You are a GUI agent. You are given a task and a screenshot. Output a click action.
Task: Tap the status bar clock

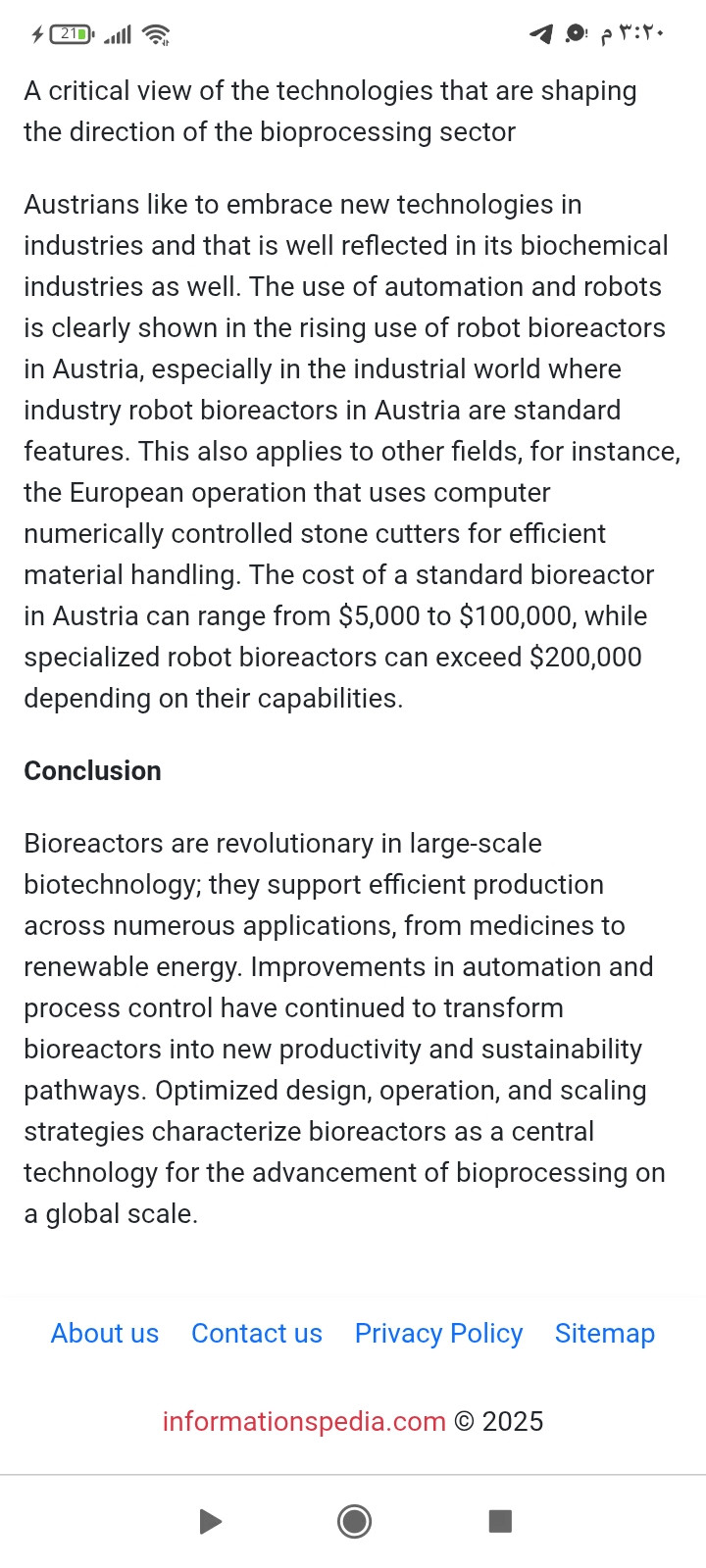pyautogui.click(x=633, y=34)
